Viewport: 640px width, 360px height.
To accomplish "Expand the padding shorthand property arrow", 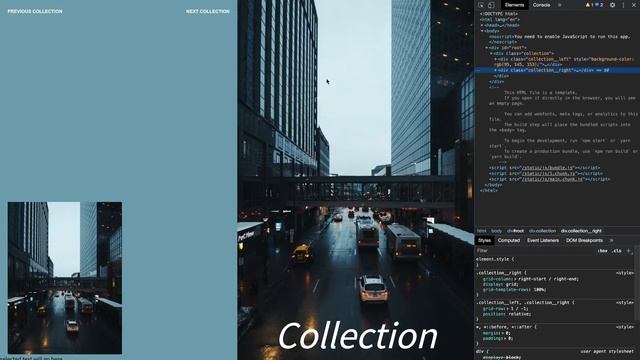I will coord(504,338).
